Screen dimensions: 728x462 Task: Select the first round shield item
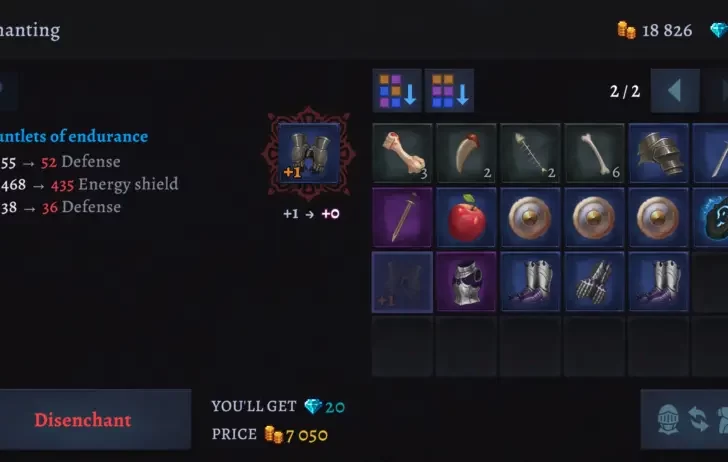click(x=530, y=217)
